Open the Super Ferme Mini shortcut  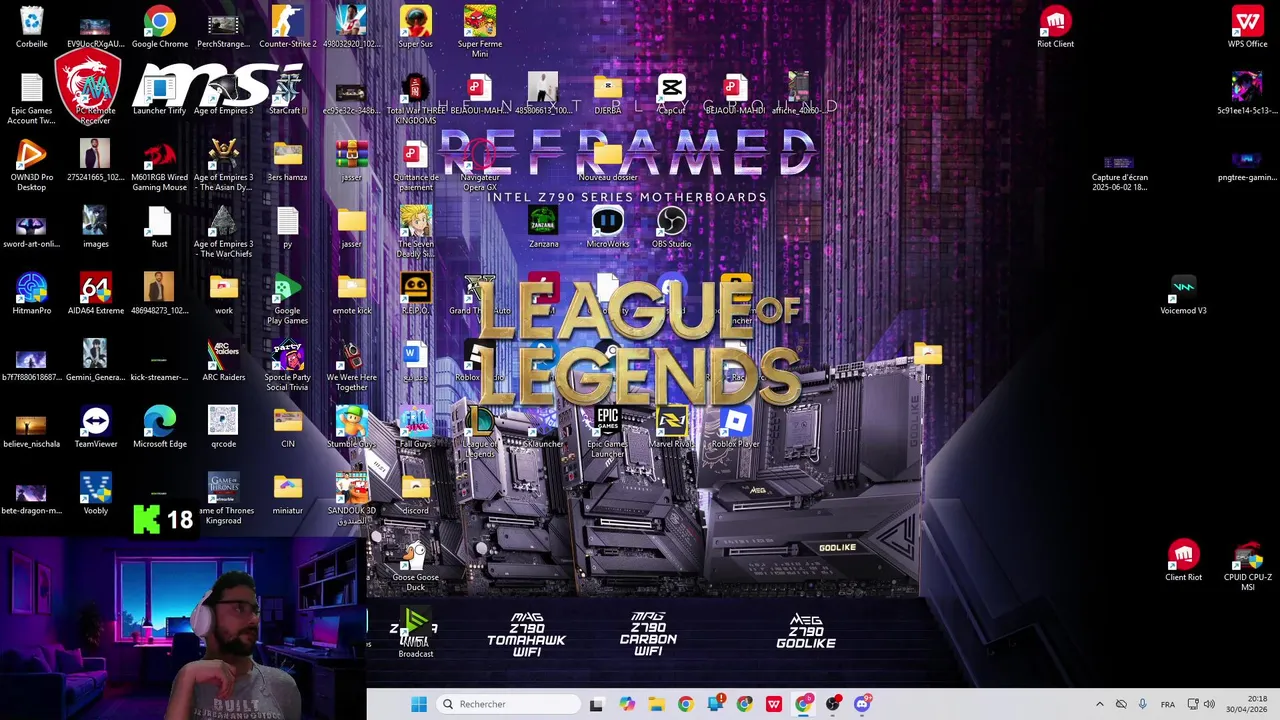(480, 32)
